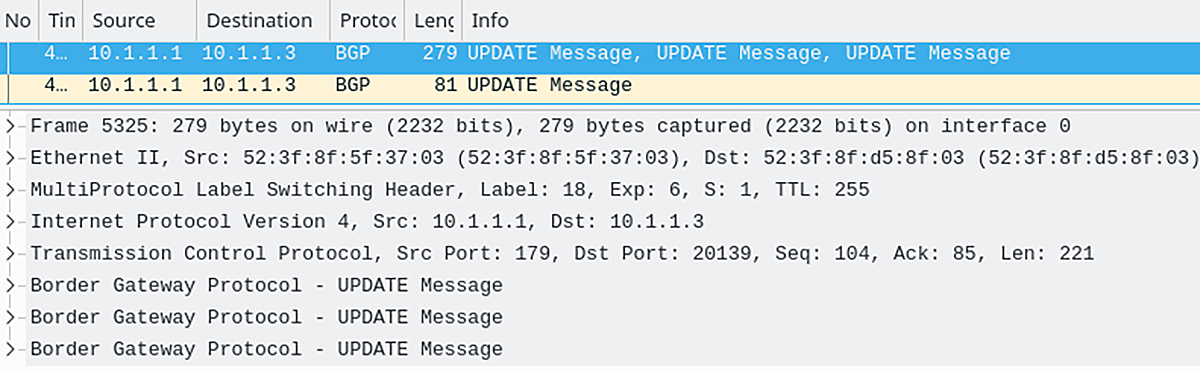Sort packets by the No column
The height and width of the screenshot is (372, 1200).
[20, 20]
